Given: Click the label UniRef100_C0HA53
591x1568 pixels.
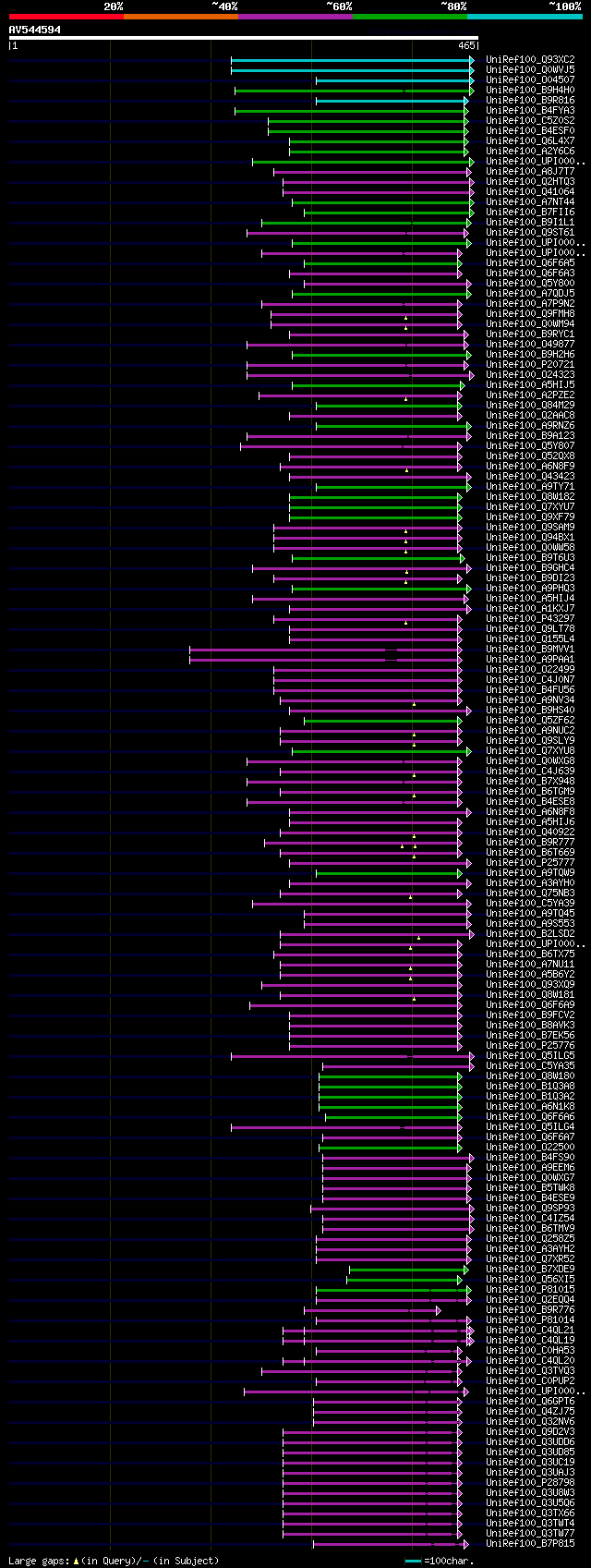Looking at the screenshot, I should coord(530,1351).
